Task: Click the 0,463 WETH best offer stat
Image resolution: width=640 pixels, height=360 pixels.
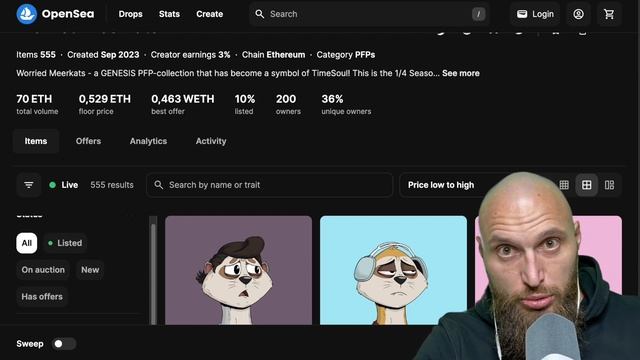Action: click(x=182, y=104)
